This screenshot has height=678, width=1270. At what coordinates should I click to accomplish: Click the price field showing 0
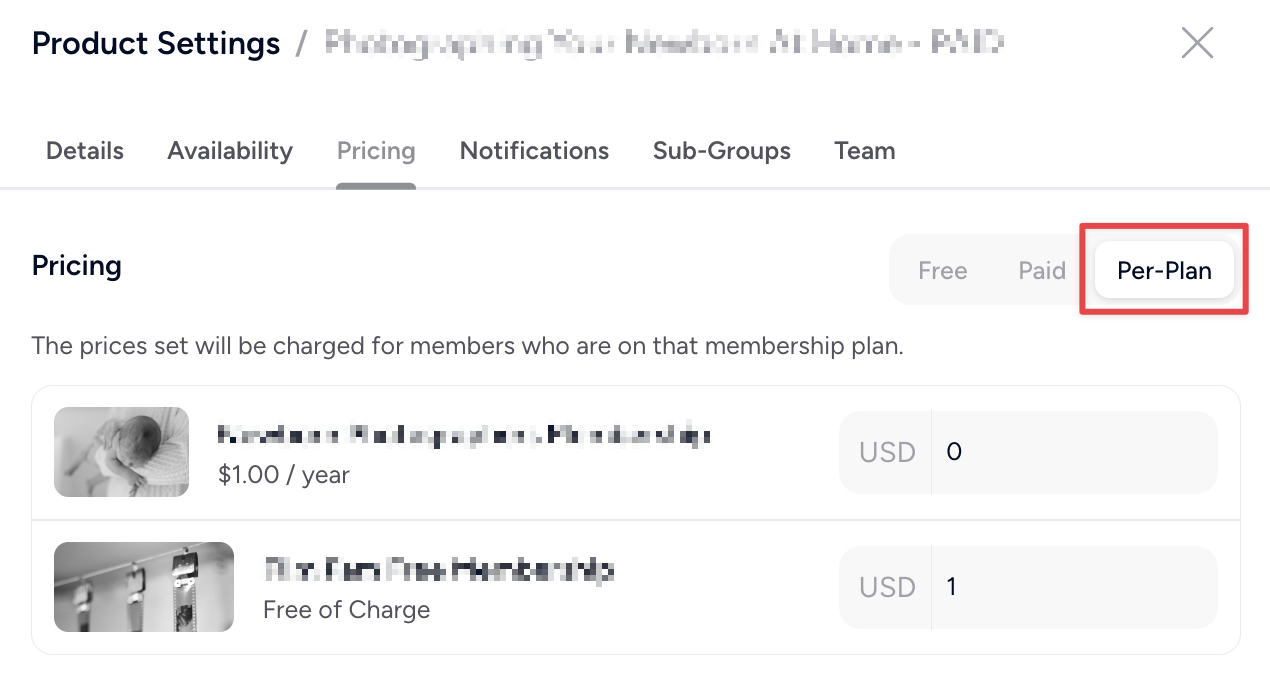click(1074, 452)
